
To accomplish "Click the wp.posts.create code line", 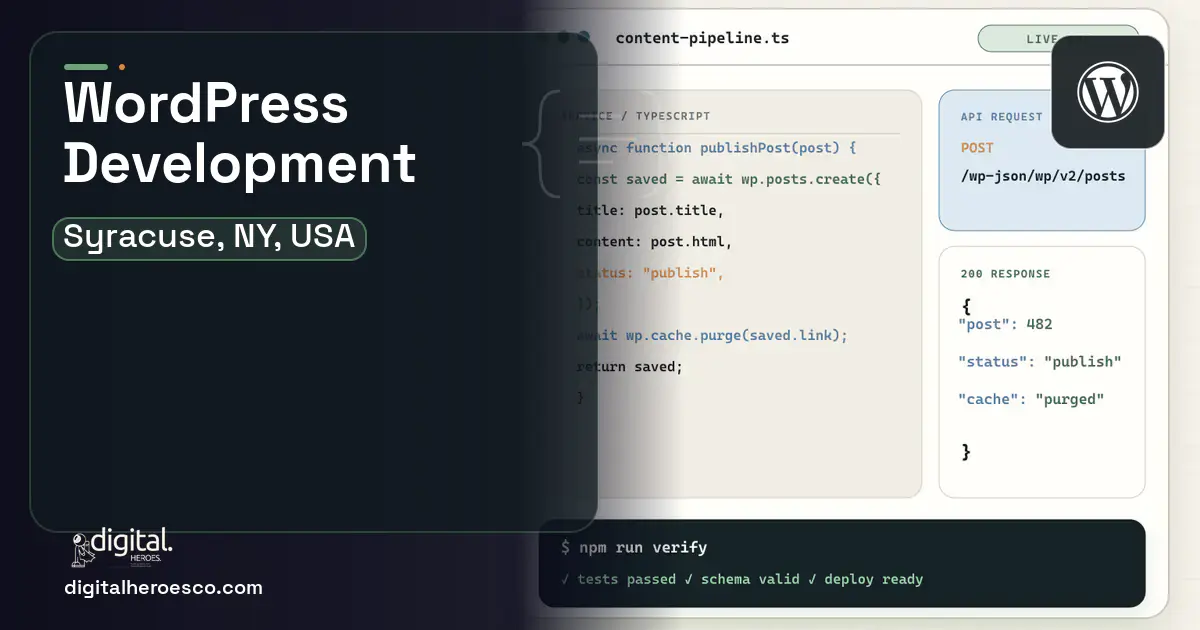I will coord(728,180).
